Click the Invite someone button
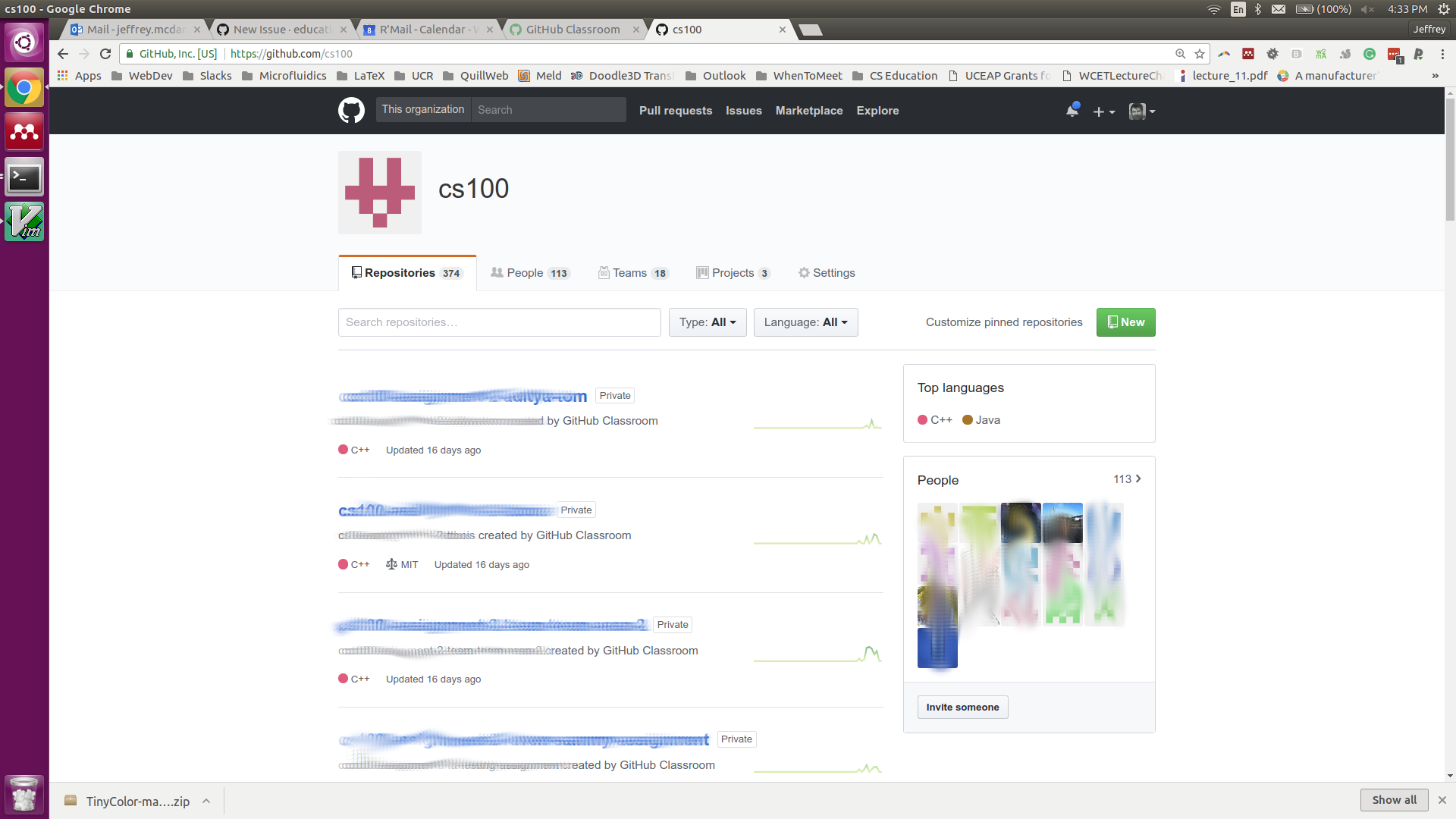1456x819 pixels. [x=962, y=708]
